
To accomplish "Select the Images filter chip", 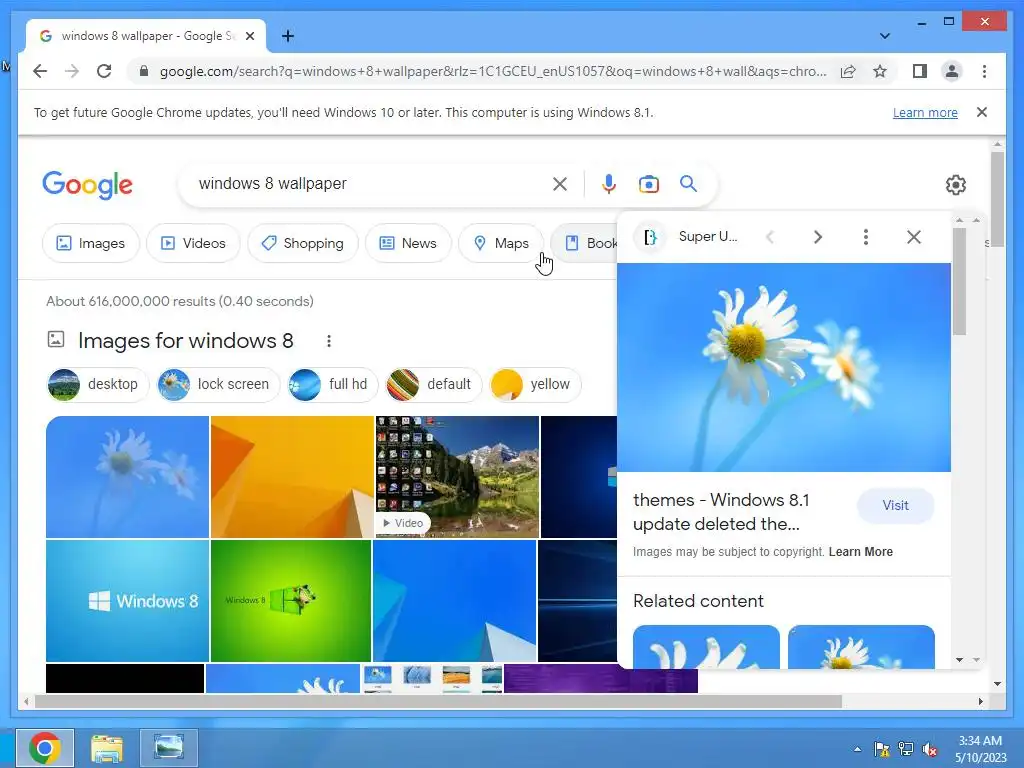I will tap(91, 243).
